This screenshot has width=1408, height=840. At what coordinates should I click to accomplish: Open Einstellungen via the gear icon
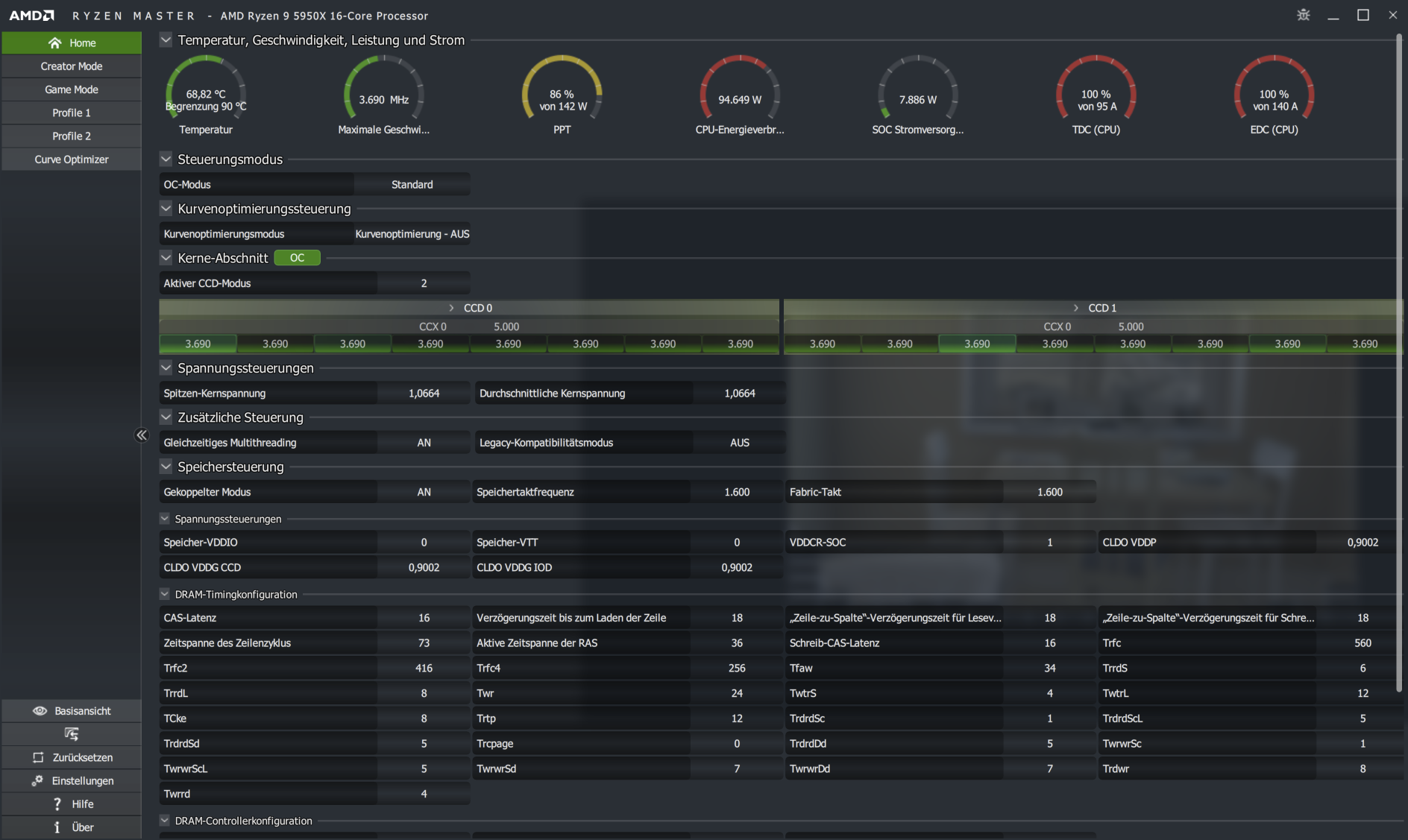coord(37,780)
